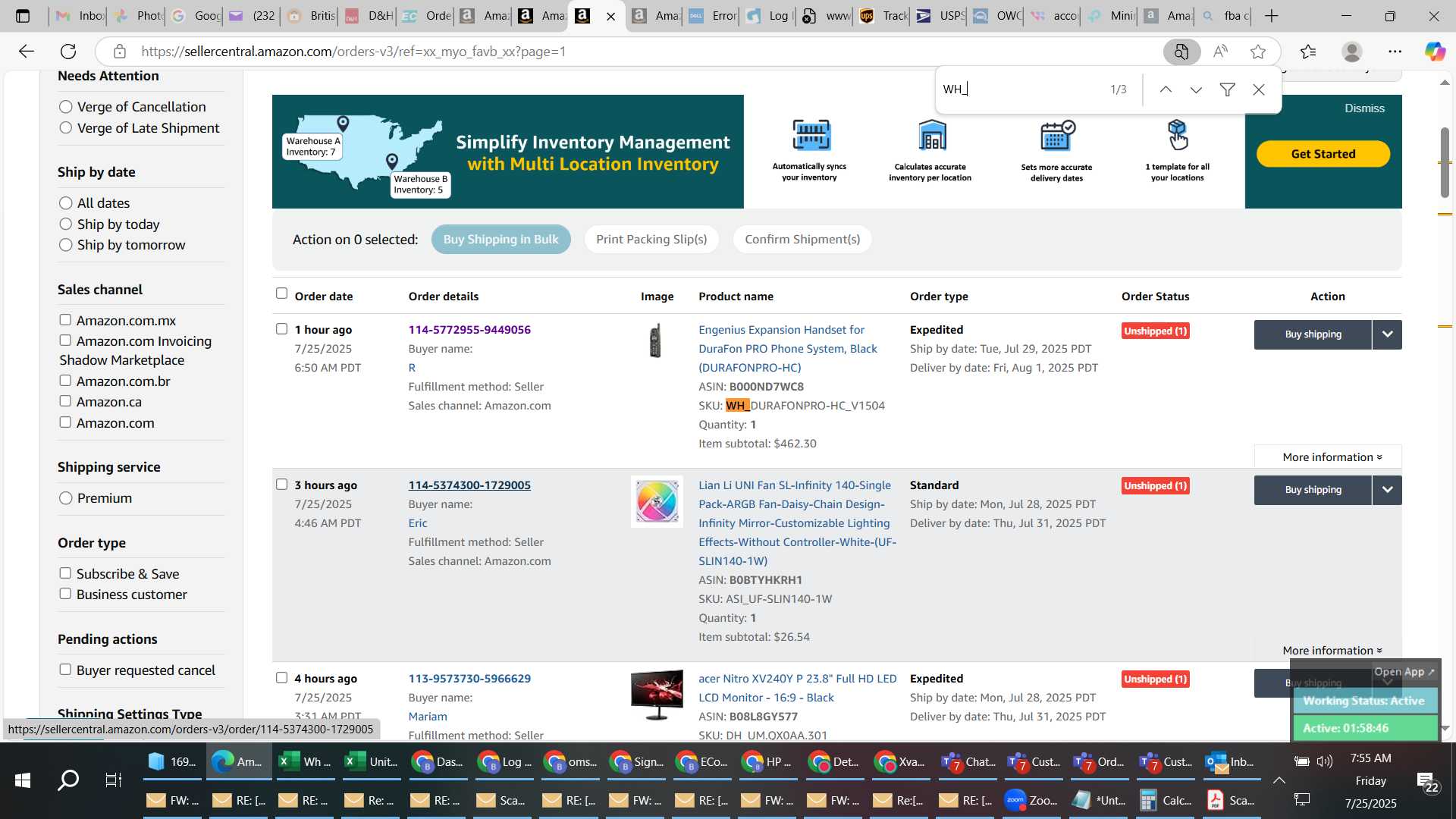This screenshot has width=1456, height=819.
Task: Show hidden system tray icons
Action: pos(1279,780)
